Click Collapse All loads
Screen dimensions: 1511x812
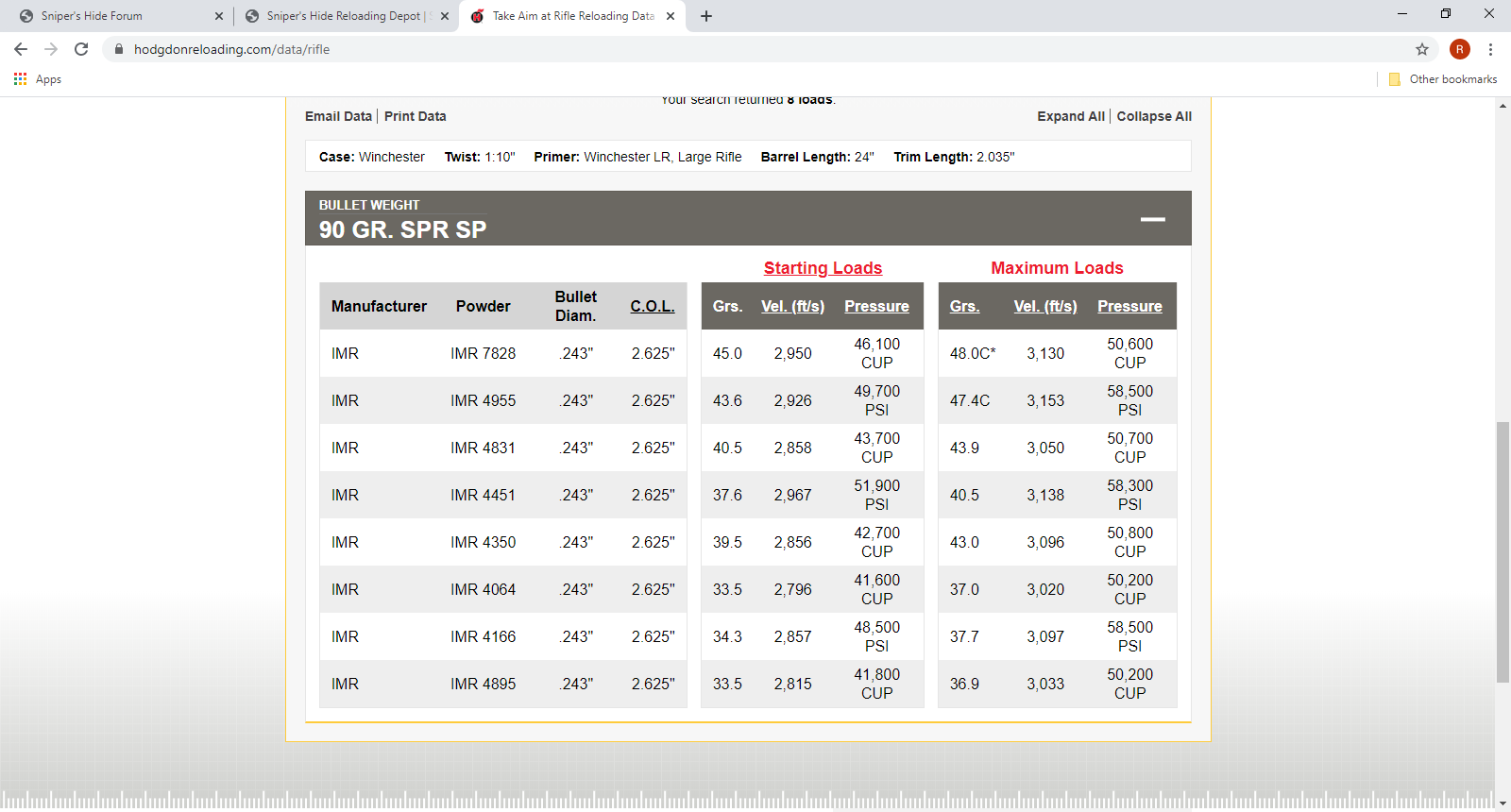coord(1154,116)
